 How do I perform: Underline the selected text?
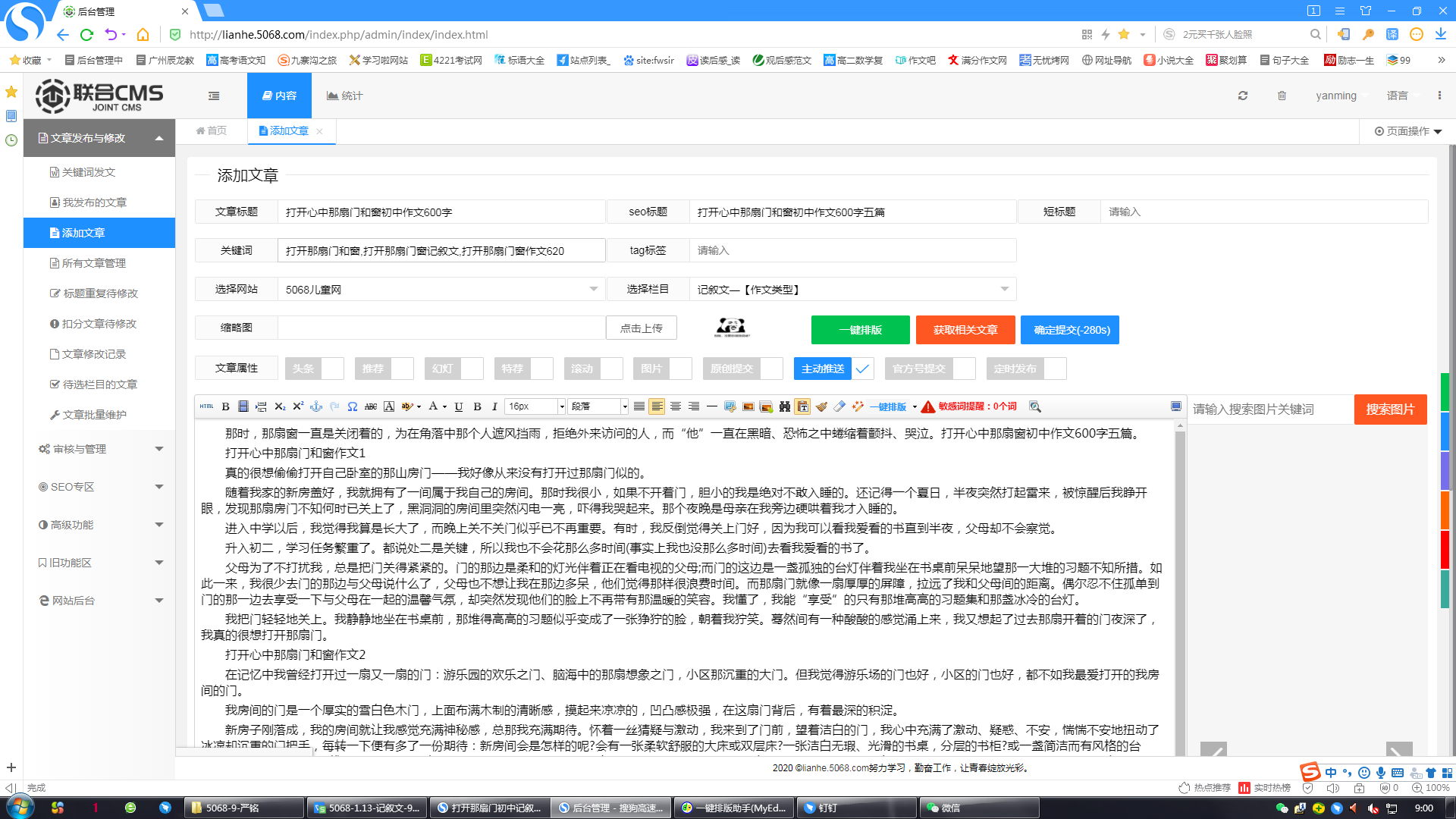458,406
